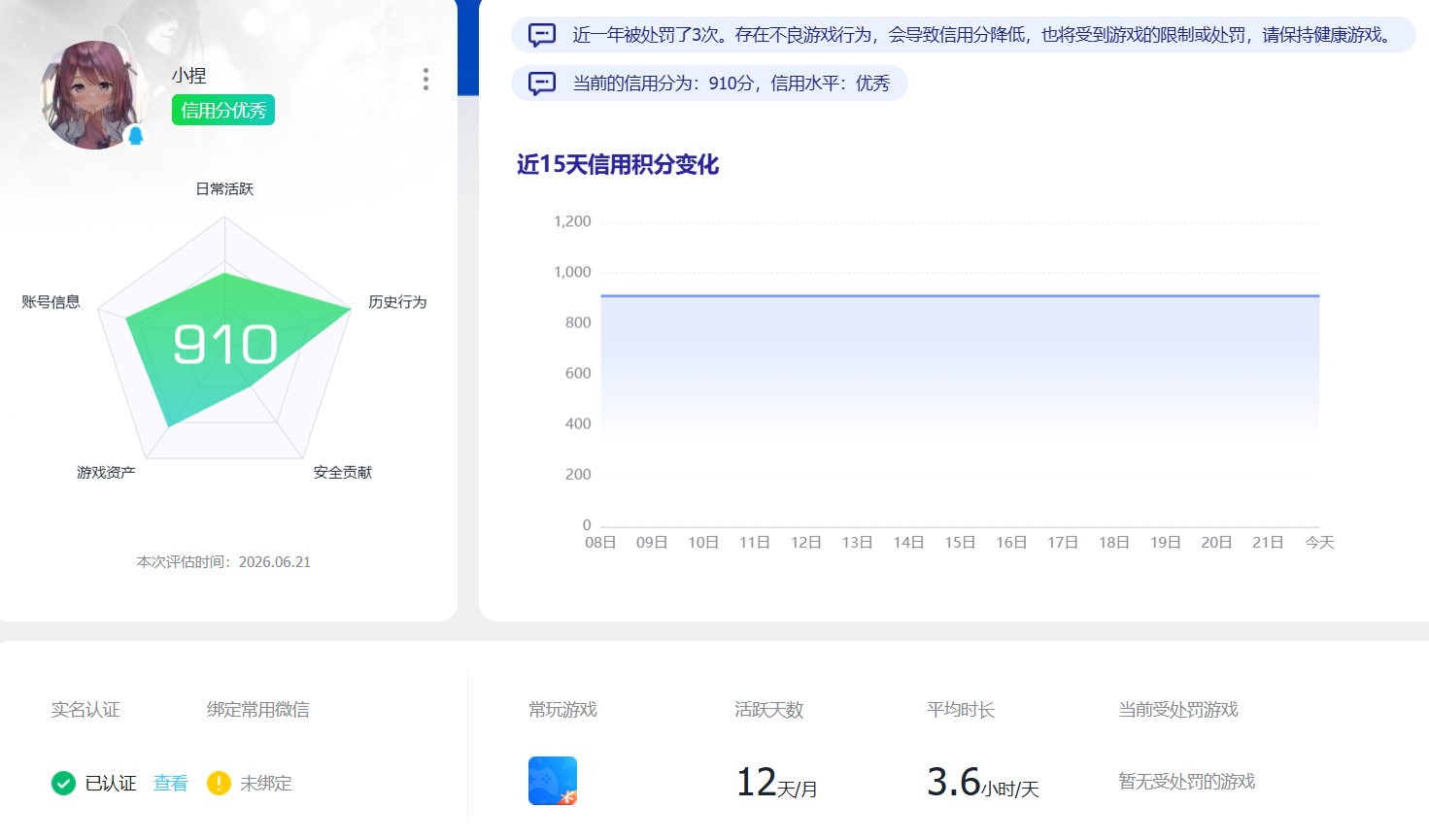1429x840 pixels.
Task: Click the 游戏资产 radar axis label
Action: point(106,472)
